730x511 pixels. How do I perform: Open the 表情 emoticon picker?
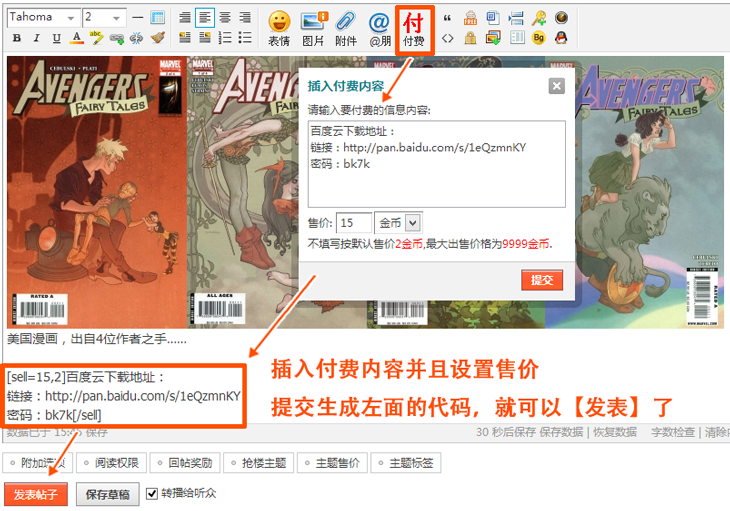[x=279, y=28]
